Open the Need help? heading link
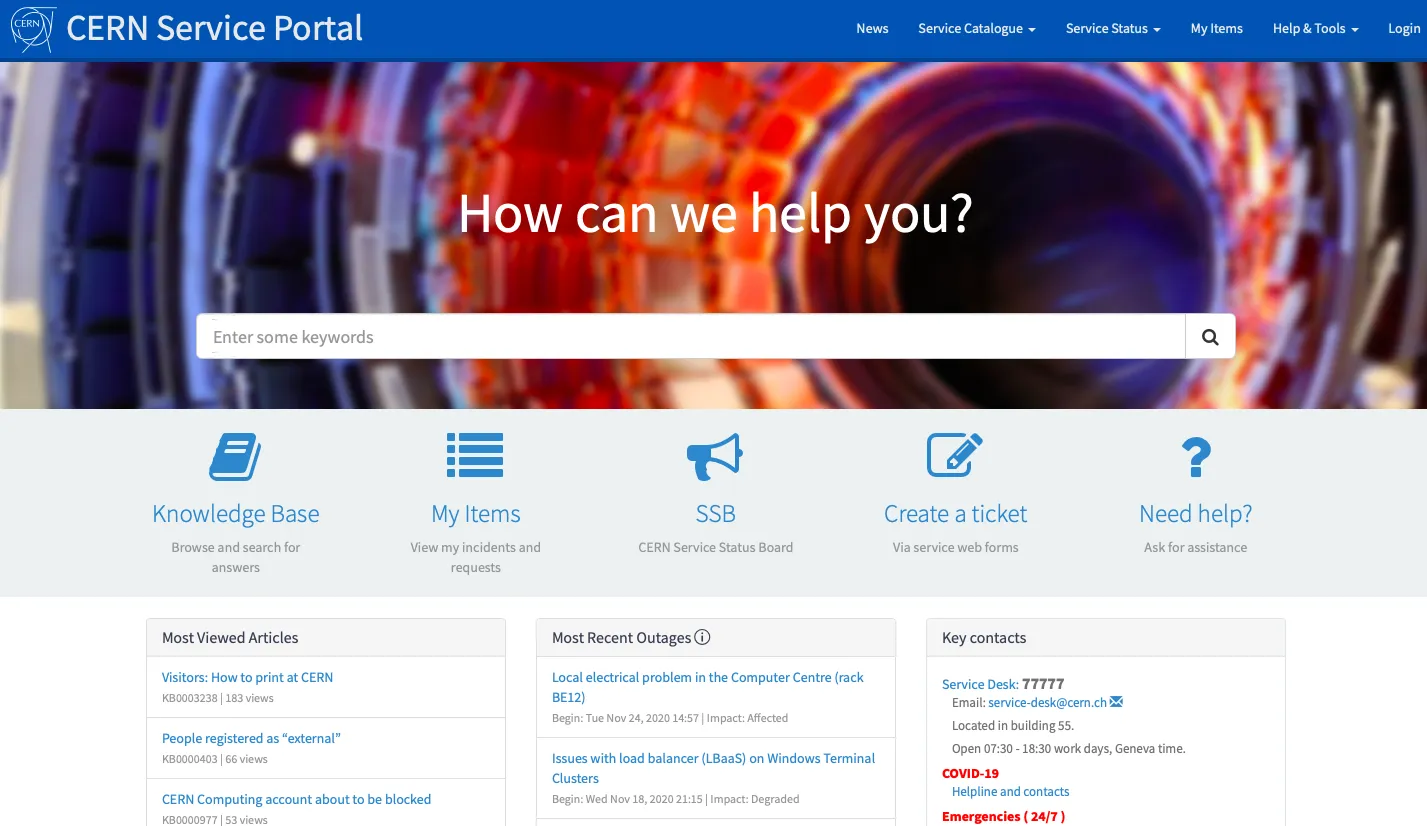1427x826 pixels. [x=1196, y=514]
